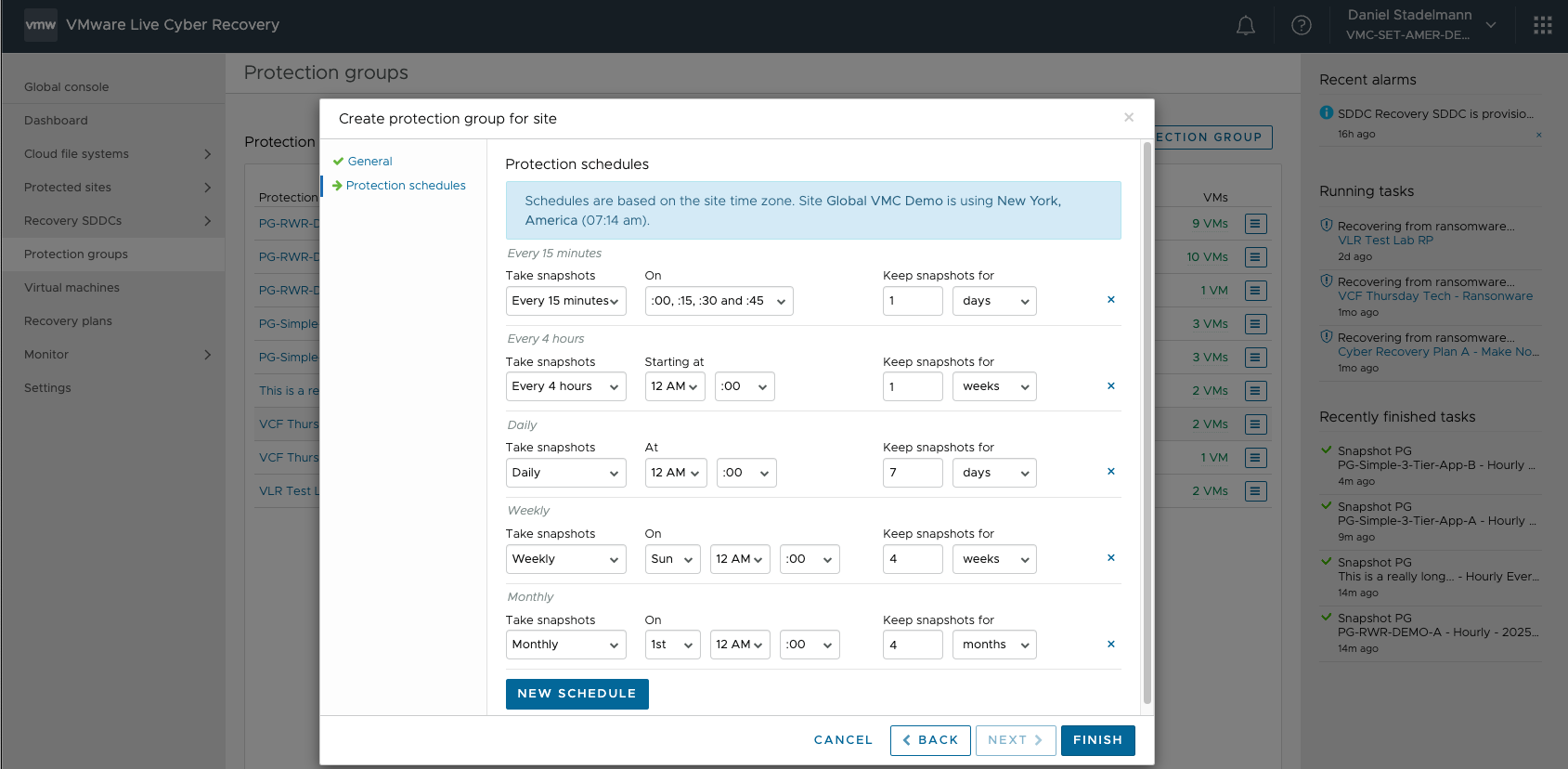Open VCF Thursday Tech - Ransonware link
The width and height of the screenshot is (1568, 769).
coord(1435,296)
